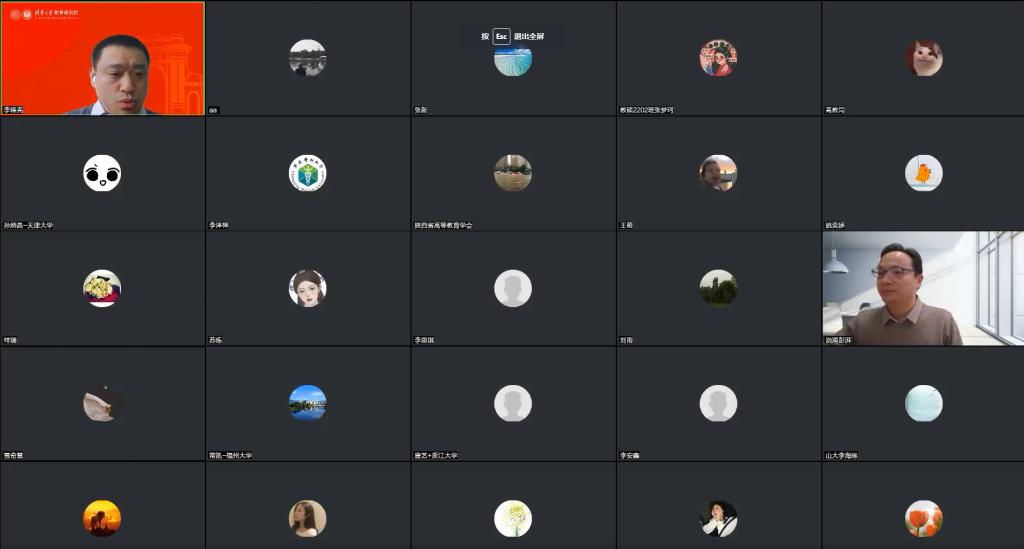Click the 陕西省高等教育学会 name label
1024x549 pixels.
pyautogui.click(x=443, y=225)
